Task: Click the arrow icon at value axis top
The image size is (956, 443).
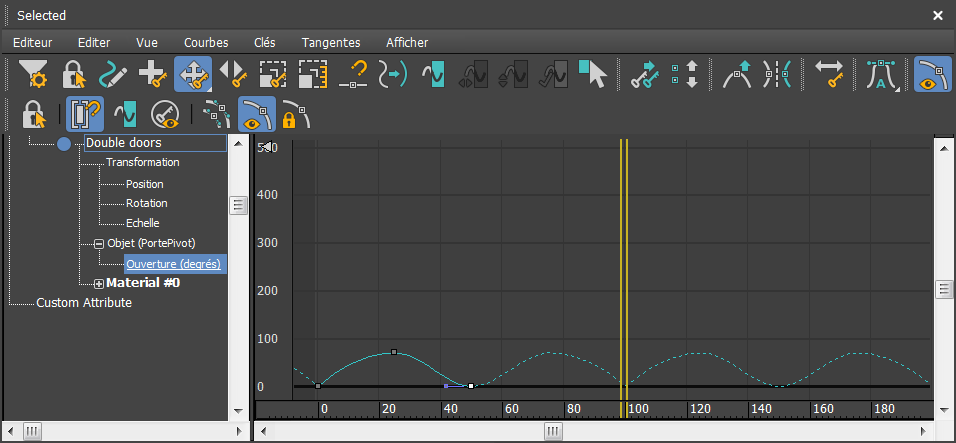Action: point(266,147)
